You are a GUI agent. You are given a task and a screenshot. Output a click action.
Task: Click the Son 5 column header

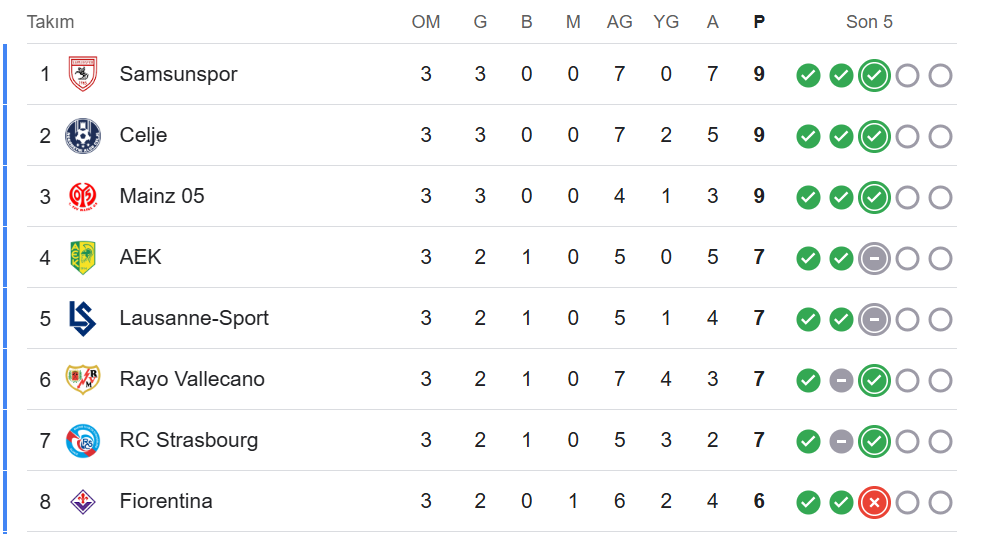(x=869, y=22)
